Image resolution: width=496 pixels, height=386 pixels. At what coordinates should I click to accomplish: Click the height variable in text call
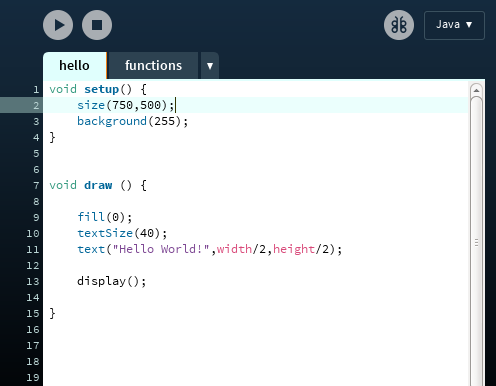point(294,249)
